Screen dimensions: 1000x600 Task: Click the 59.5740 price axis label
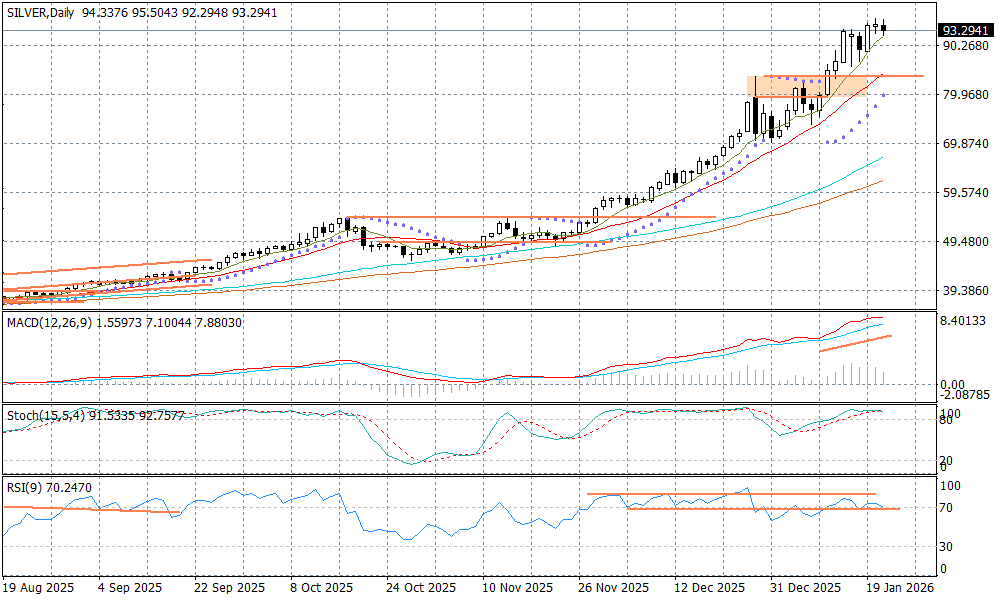[965, 192]
